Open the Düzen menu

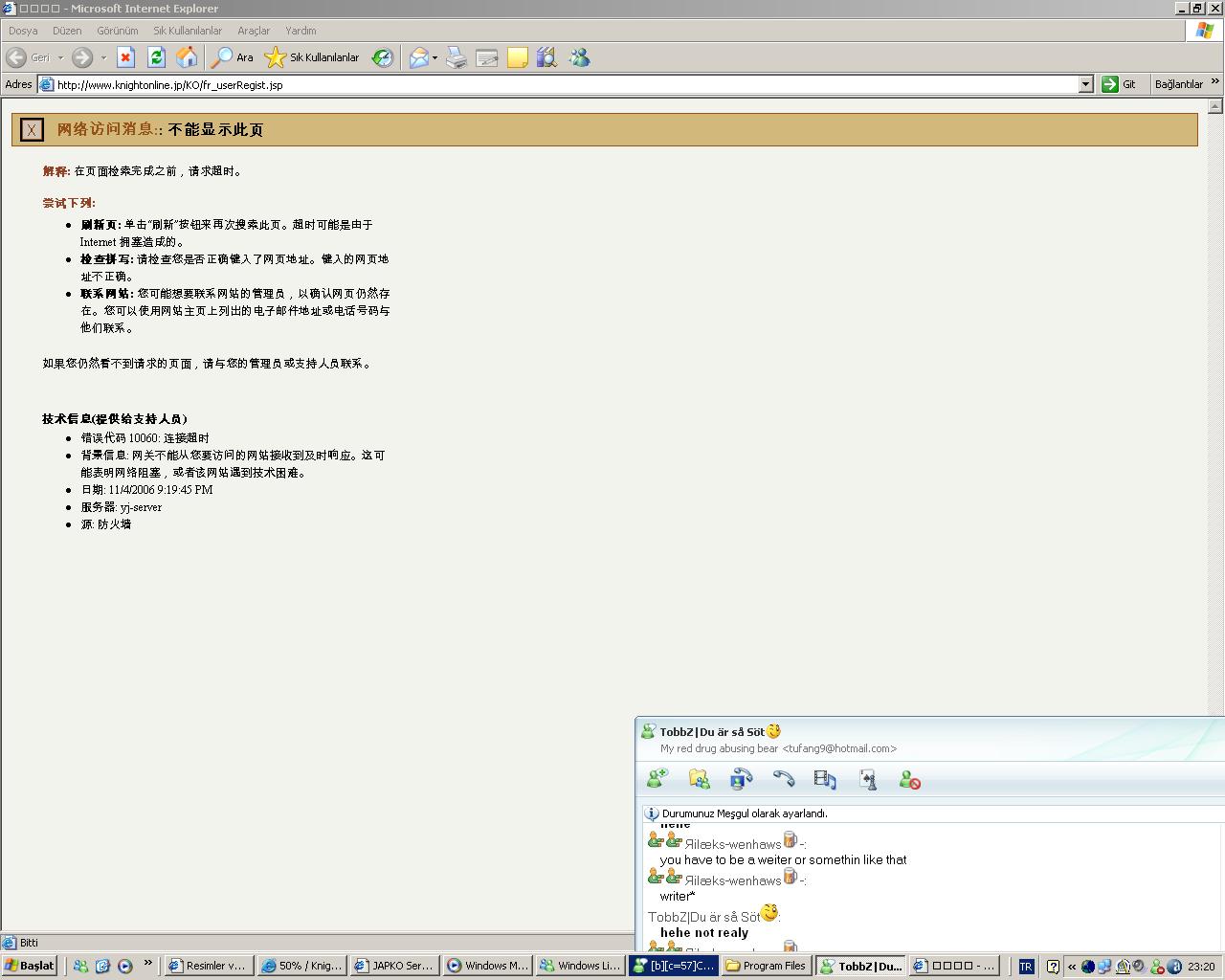(x=67, y=31)
